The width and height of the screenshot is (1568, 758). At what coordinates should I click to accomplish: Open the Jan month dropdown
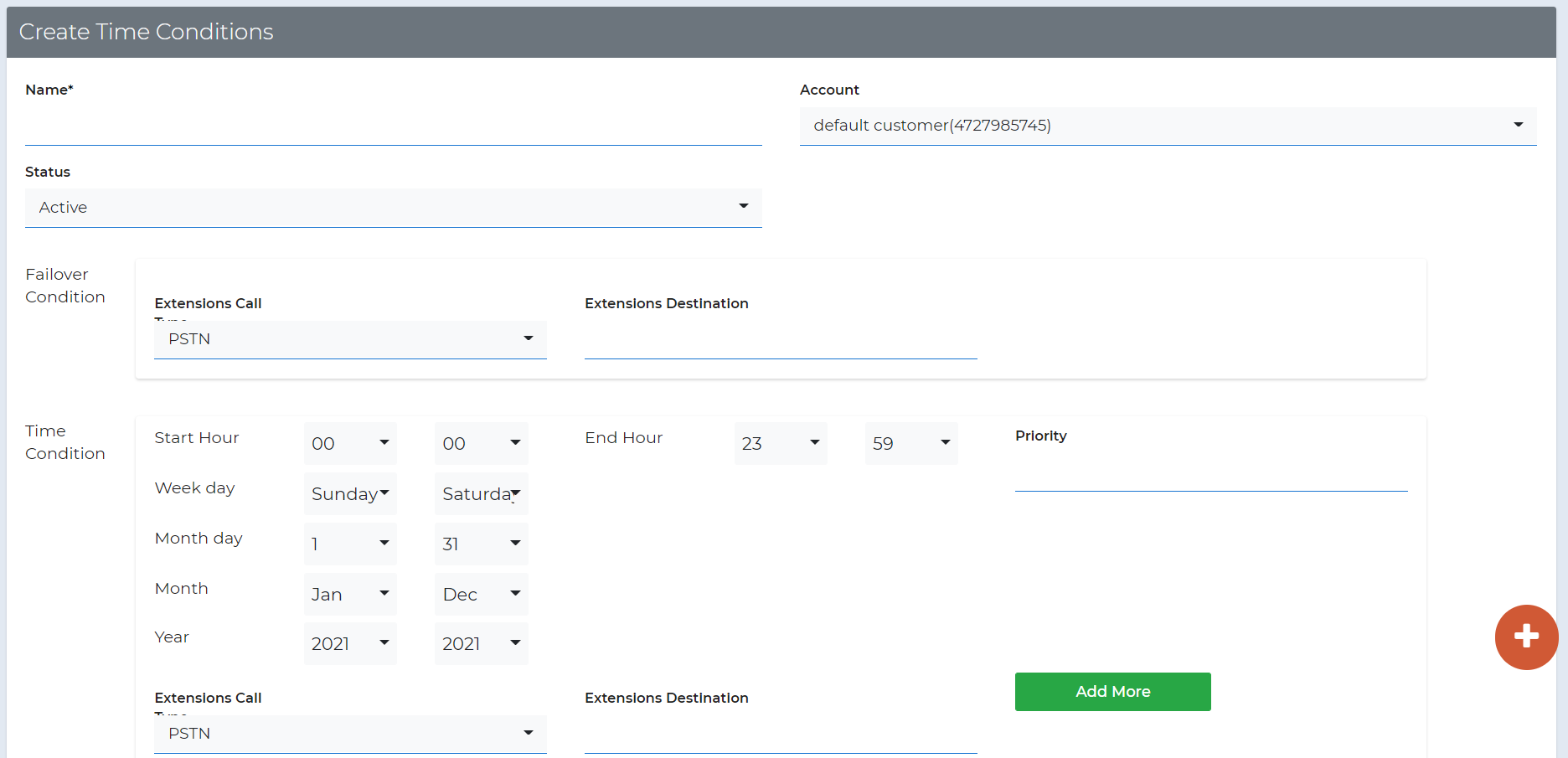pos(350,594)
